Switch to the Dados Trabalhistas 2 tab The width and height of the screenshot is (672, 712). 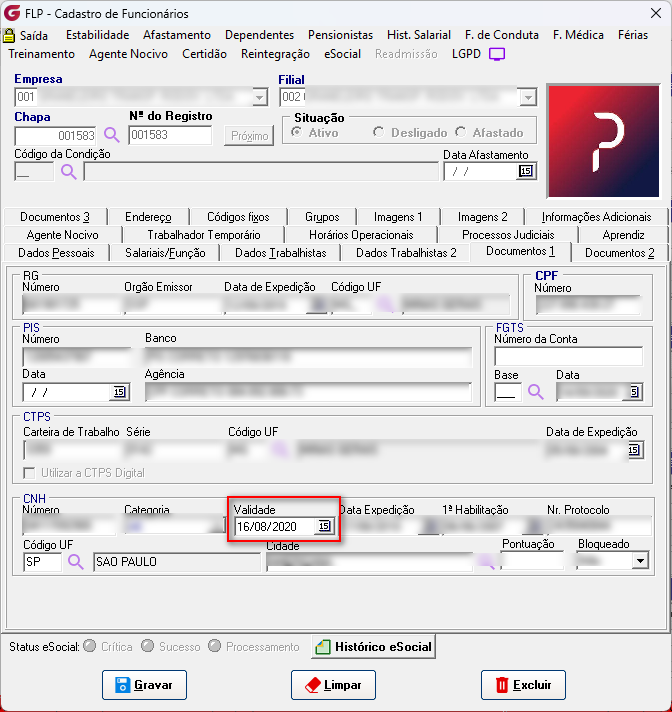tap(406, 253)
